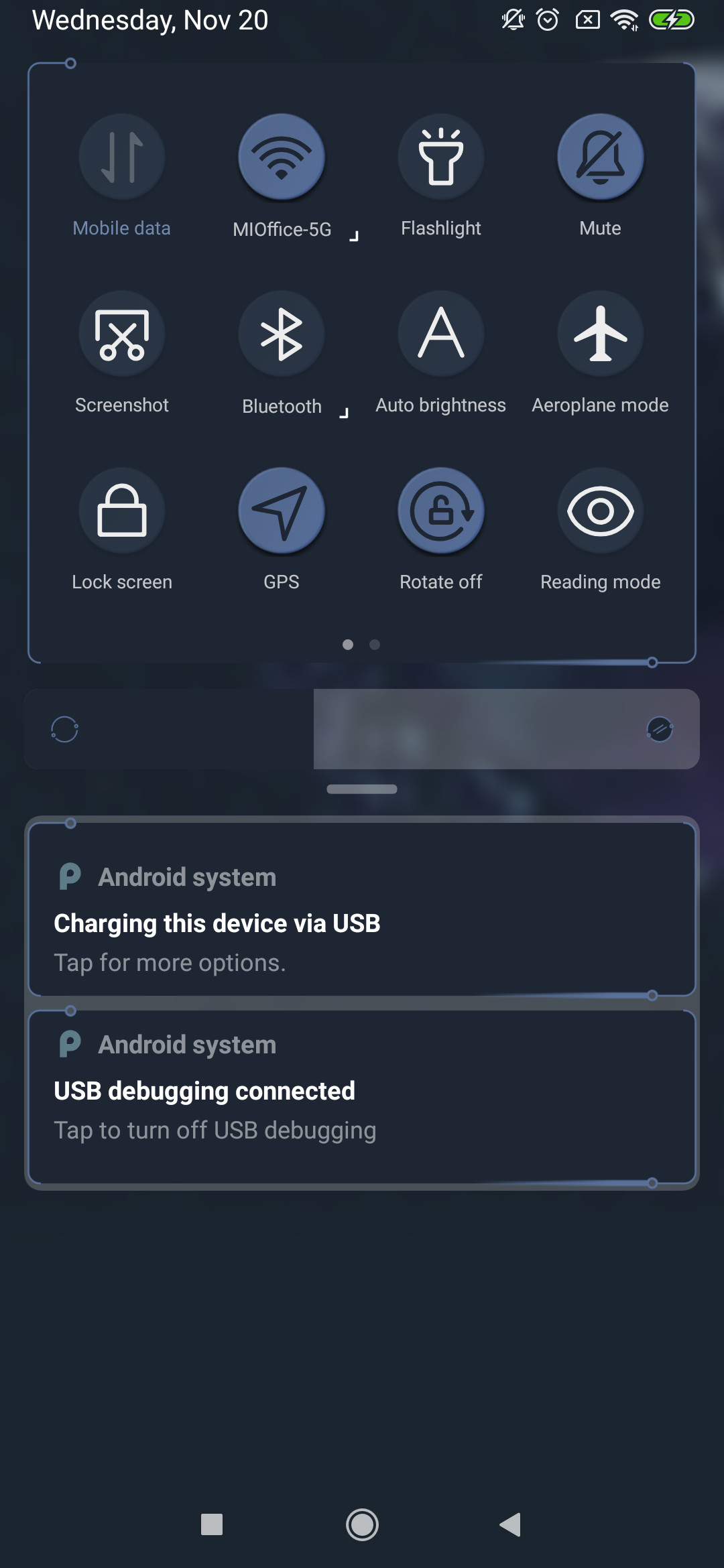Tap the panel collapse handle bar

(362, 789)
